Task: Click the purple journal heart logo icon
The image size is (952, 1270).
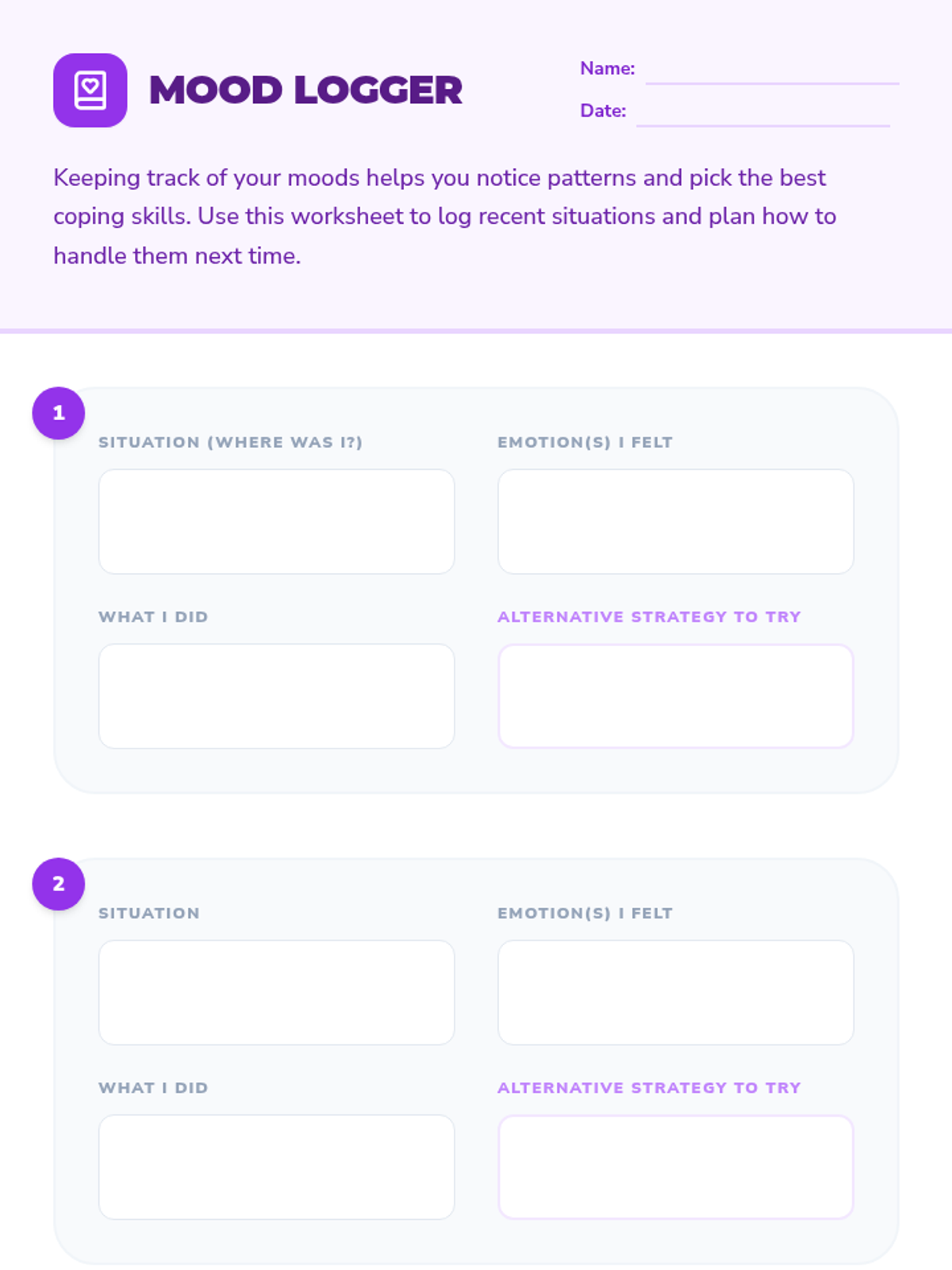Action: tap(90, 90)
